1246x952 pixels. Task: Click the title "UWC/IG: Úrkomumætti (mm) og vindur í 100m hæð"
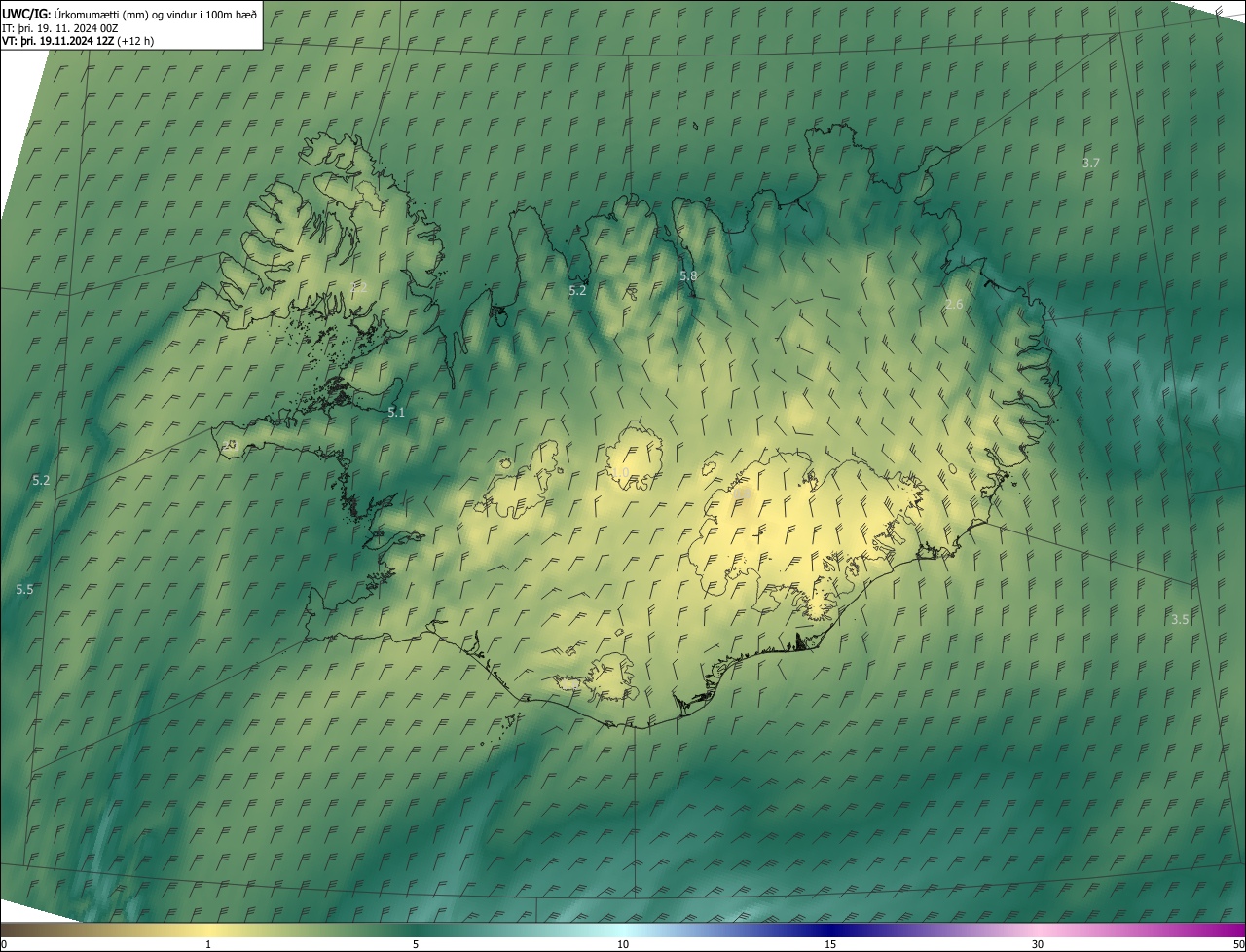129,13
